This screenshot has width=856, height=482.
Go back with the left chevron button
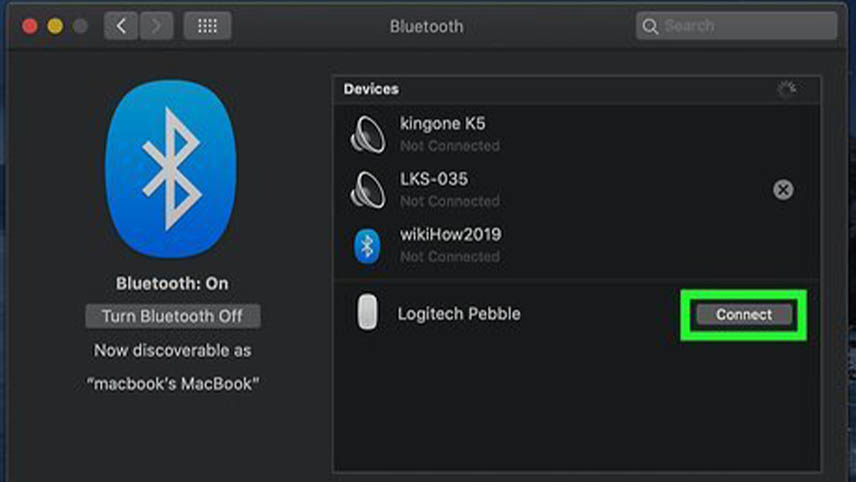coord(121,26)
